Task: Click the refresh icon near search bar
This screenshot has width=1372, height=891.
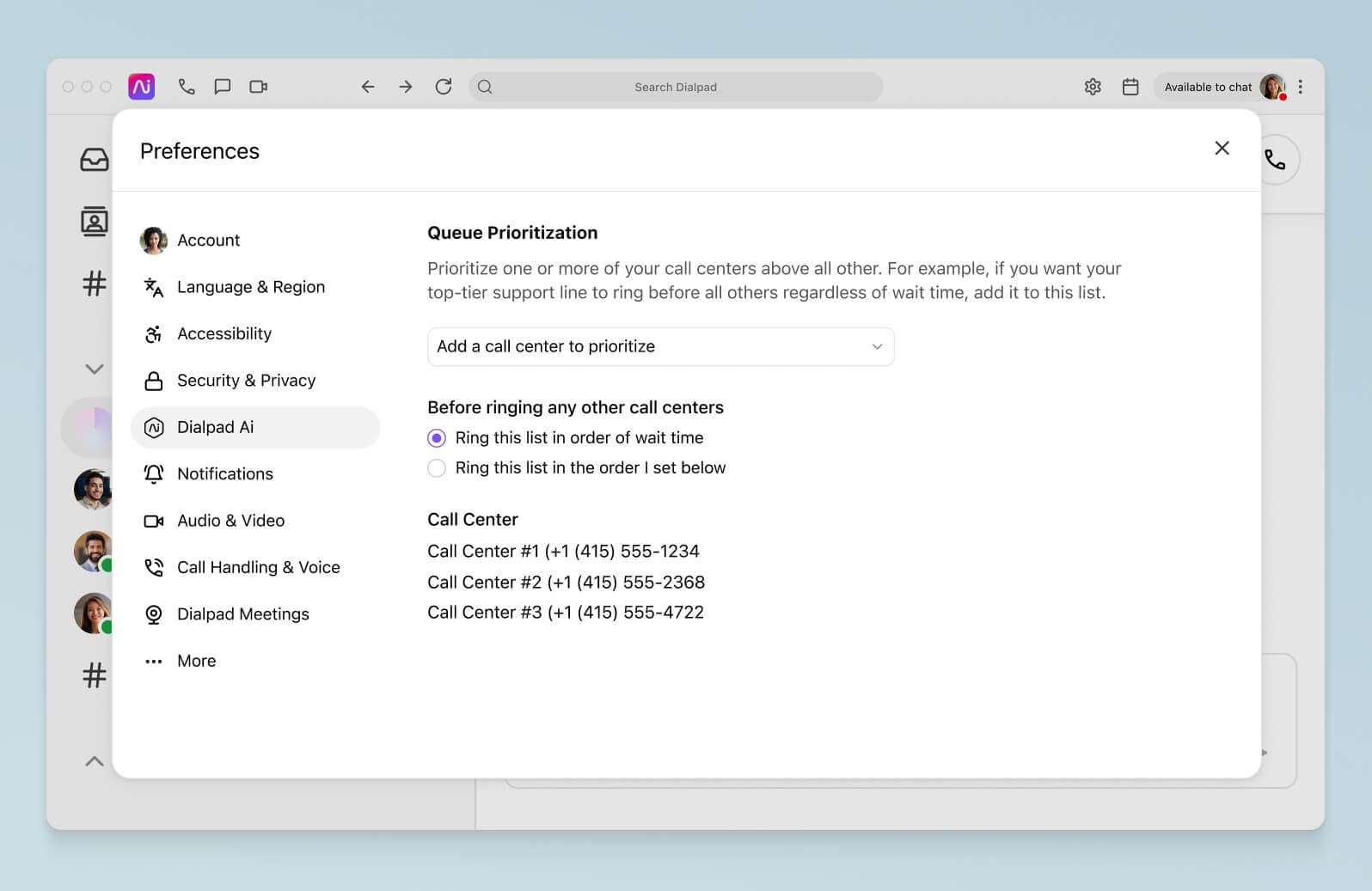Action: coord(444,87)
